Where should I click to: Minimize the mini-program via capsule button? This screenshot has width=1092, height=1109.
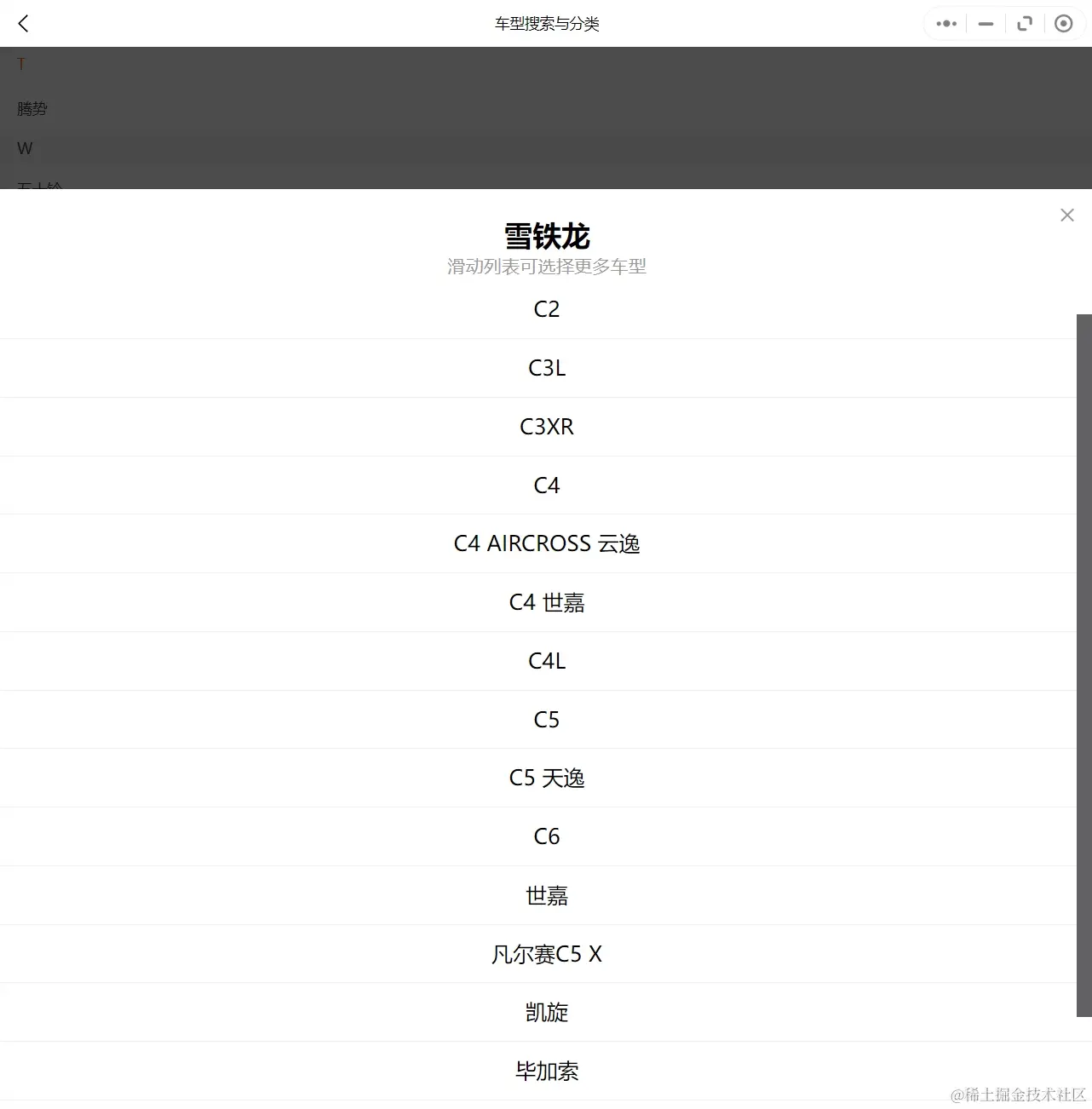(985, 23)
